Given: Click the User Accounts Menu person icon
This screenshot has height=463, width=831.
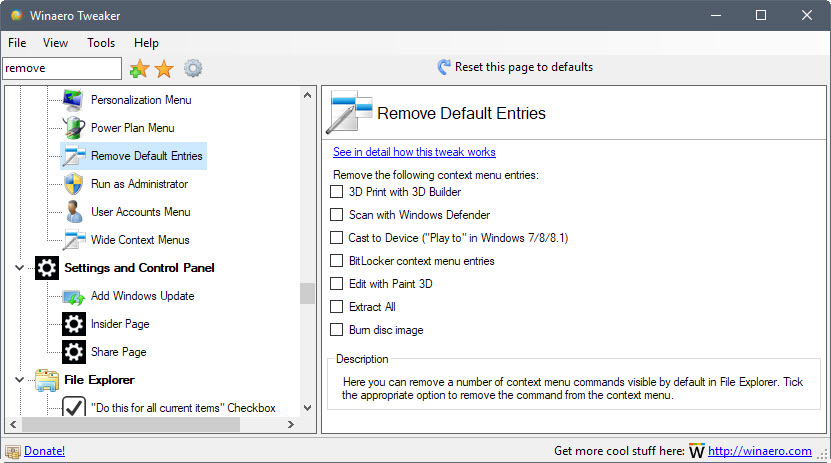Looking at the screenshot, I should pos(74,212).
